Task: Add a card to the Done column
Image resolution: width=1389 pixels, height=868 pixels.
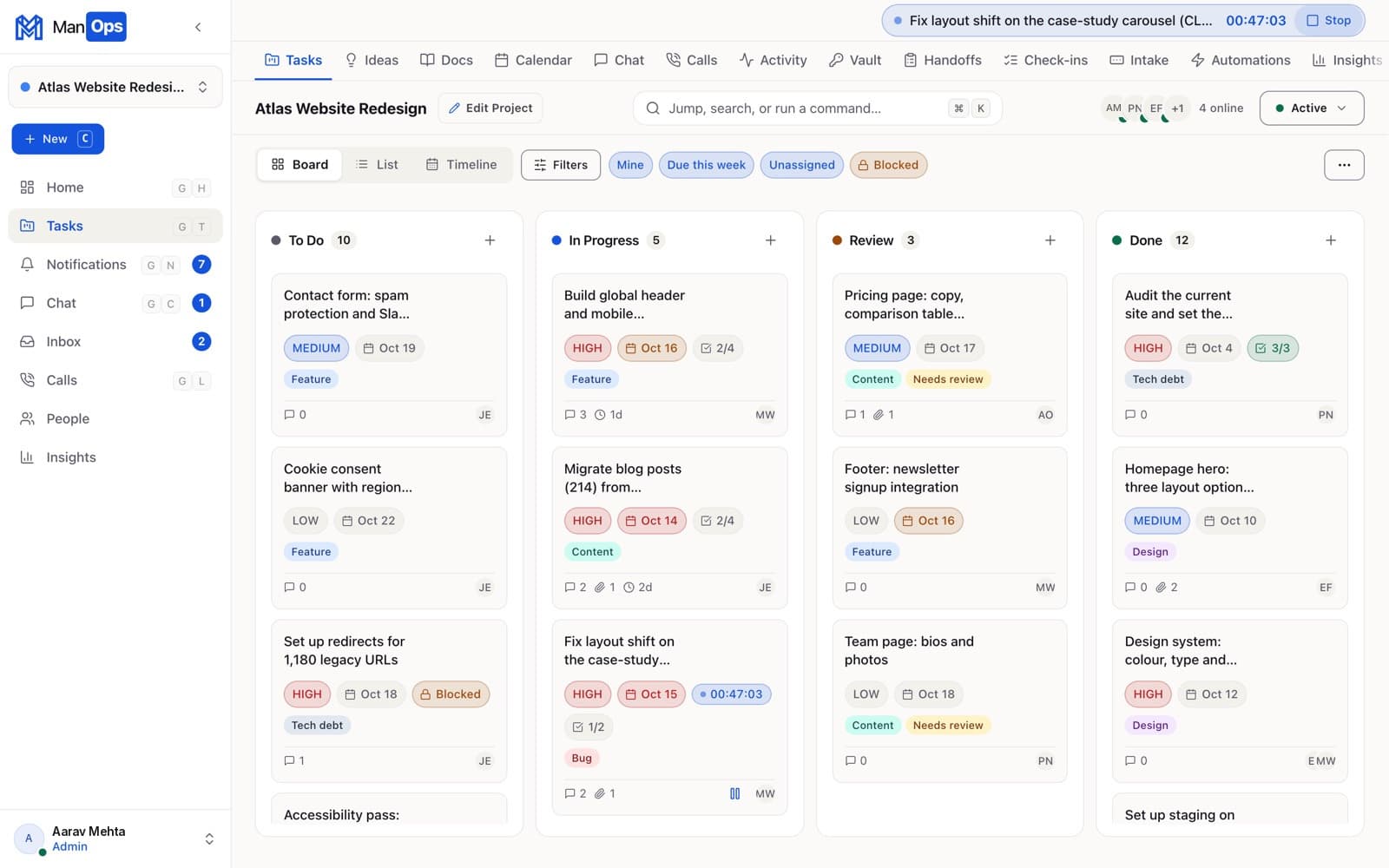Action: click(x=1330, y=240)
